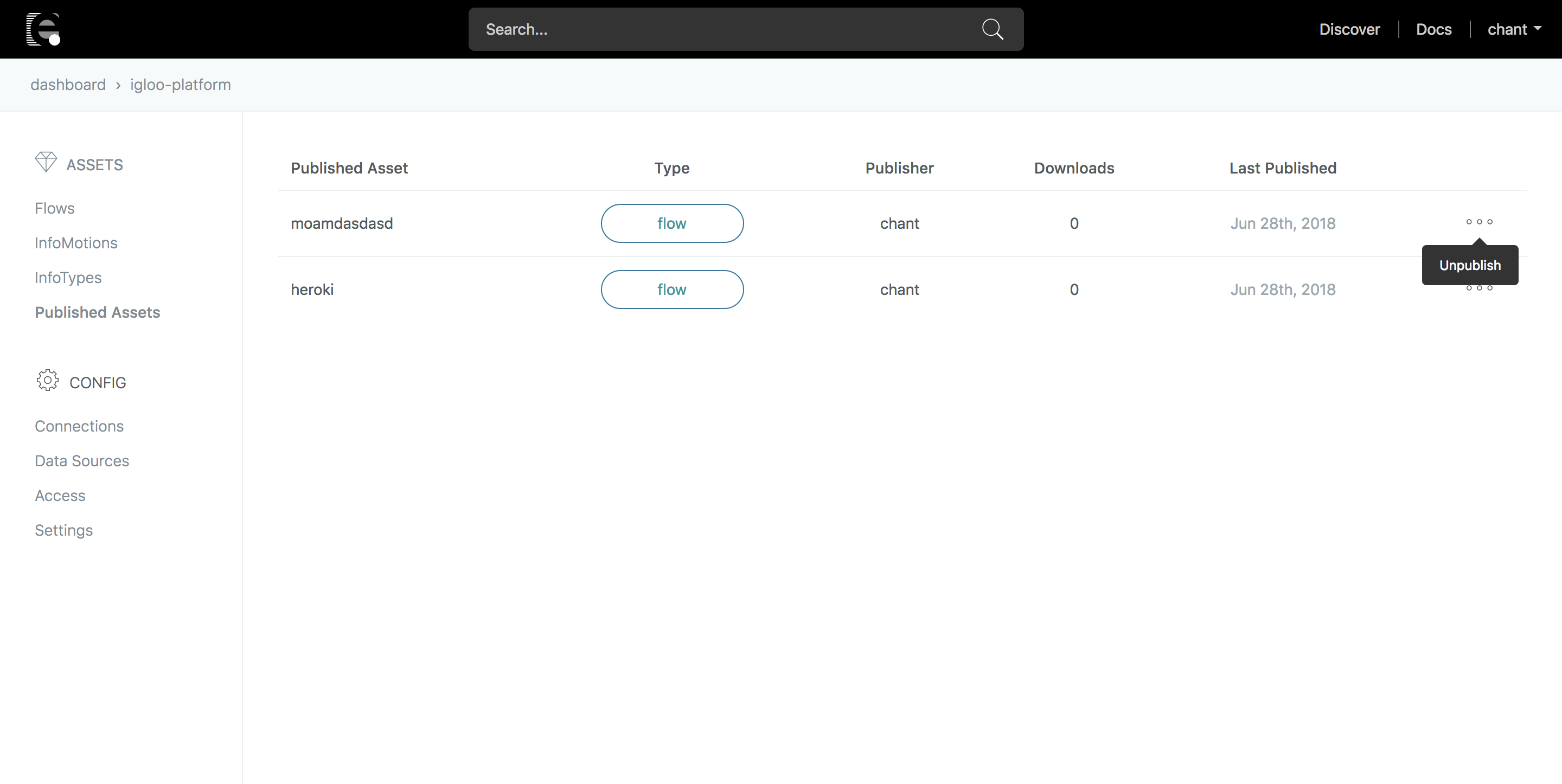Open InfoTypes sidebar item
This screenshot has width=1562, height=784.
[68, 278]
